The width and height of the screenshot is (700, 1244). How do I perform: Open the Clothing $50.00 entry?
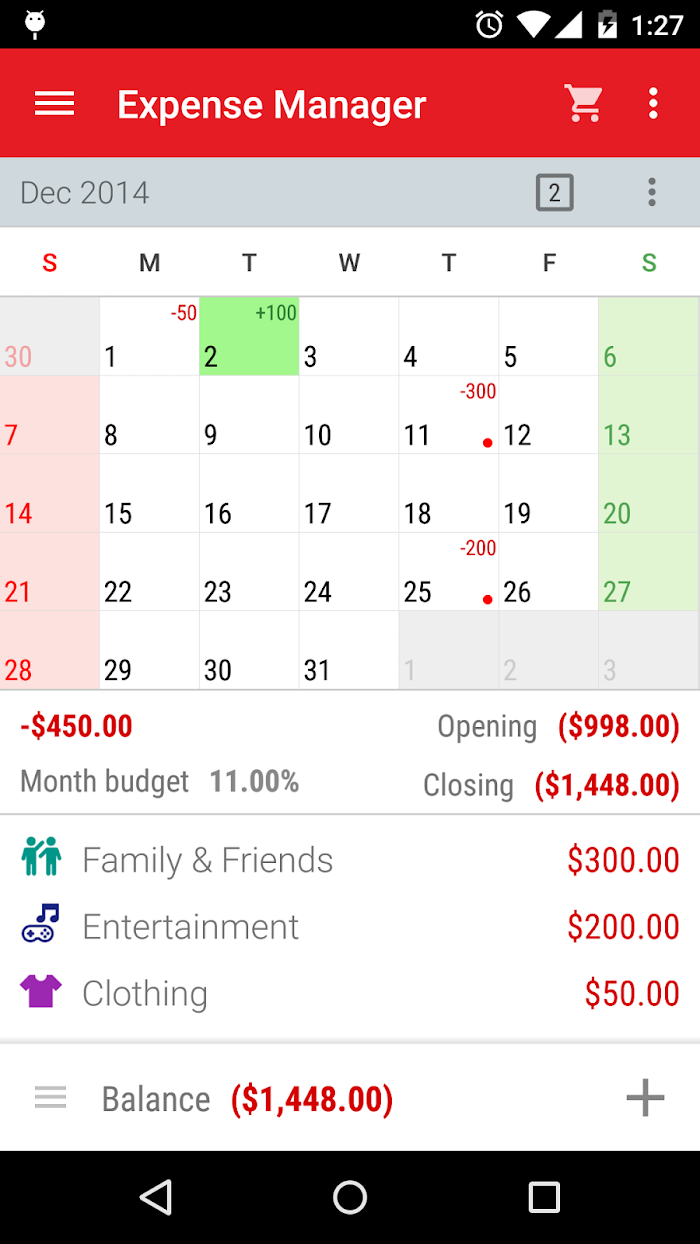(350, 993)
